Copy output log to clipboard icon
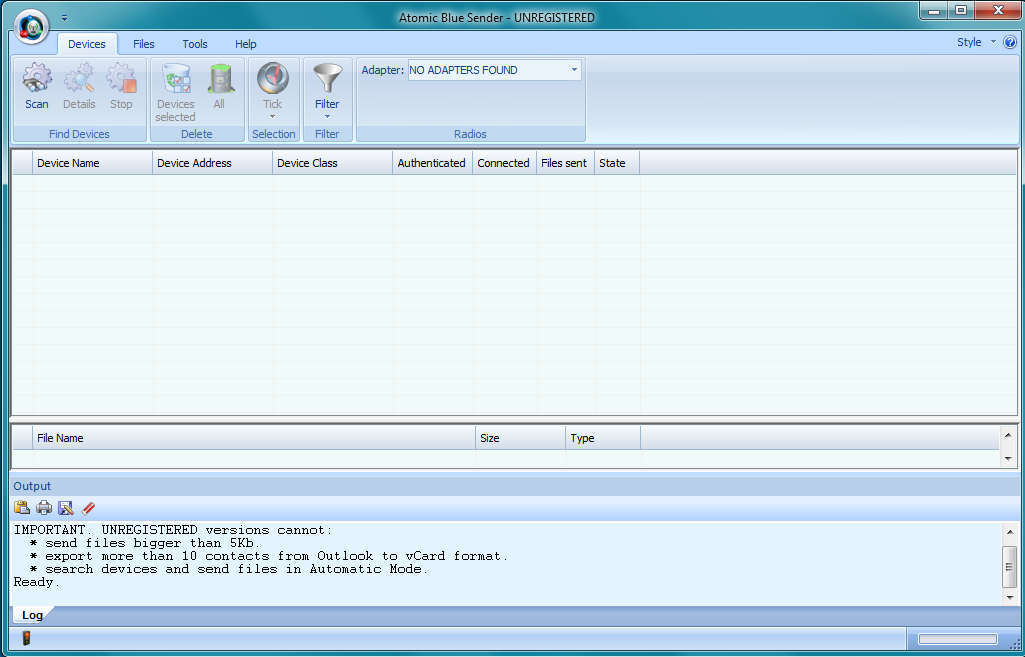The image size is (1025, 657). click(22, 508)
